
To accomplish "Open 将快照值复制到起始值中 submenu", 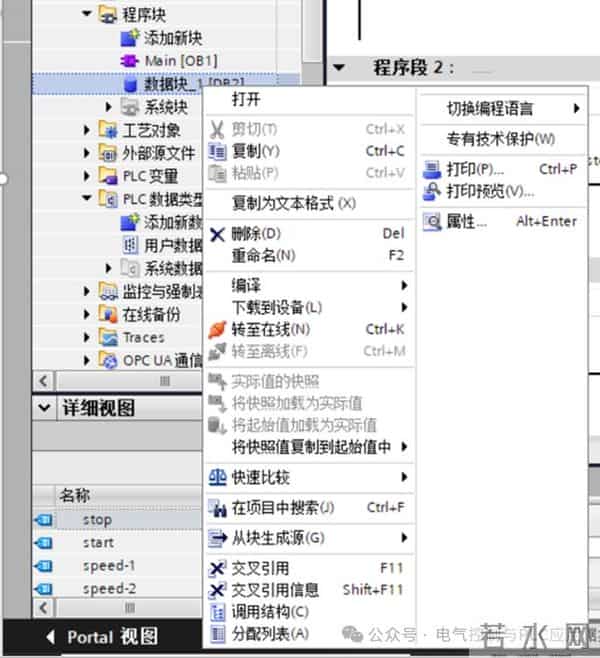I will [x=310, y=447].
